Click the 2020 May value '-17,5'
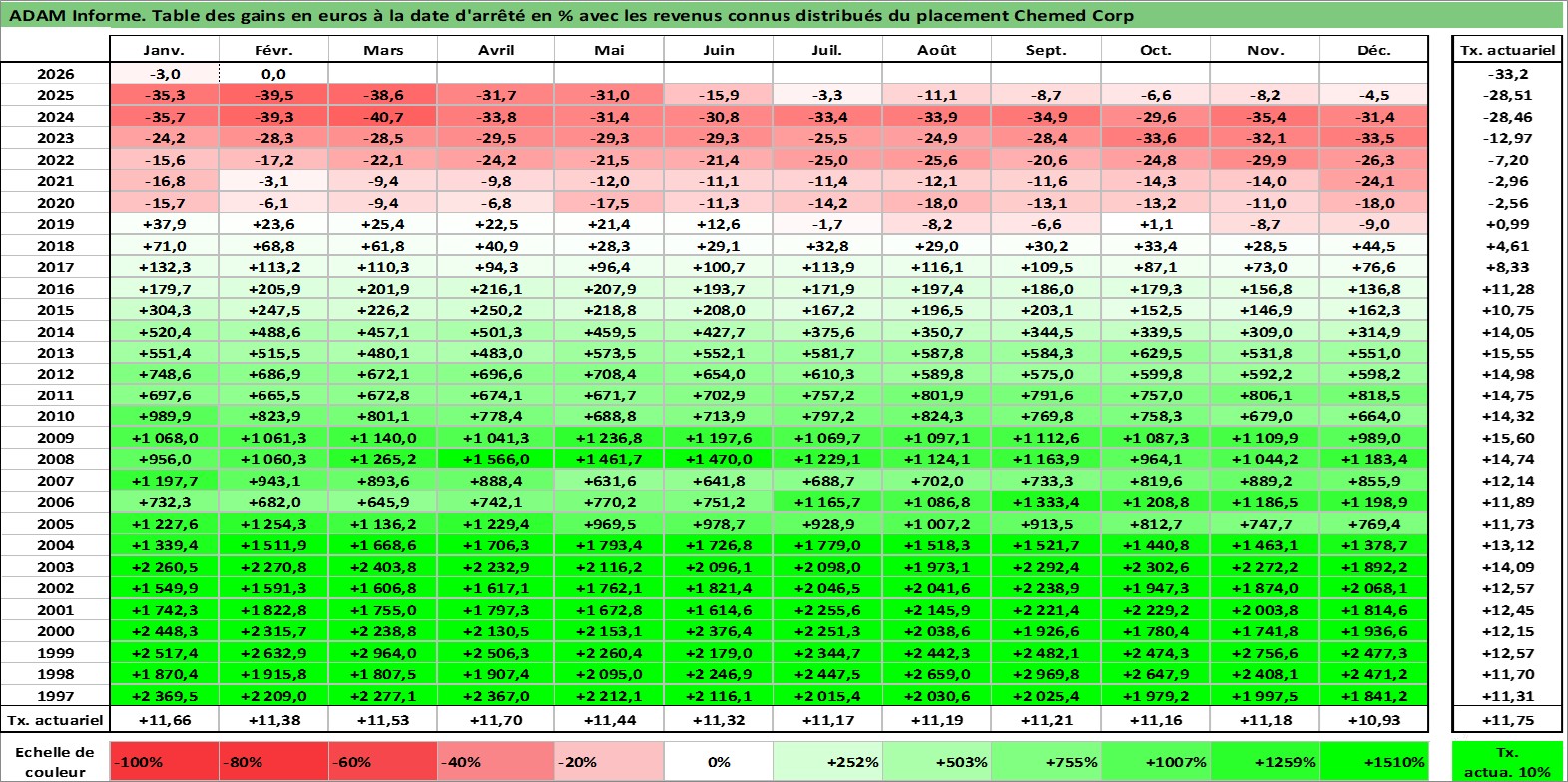Image resolution: width=1568 pixels, height=782 pixels. [x=609, y=203]
